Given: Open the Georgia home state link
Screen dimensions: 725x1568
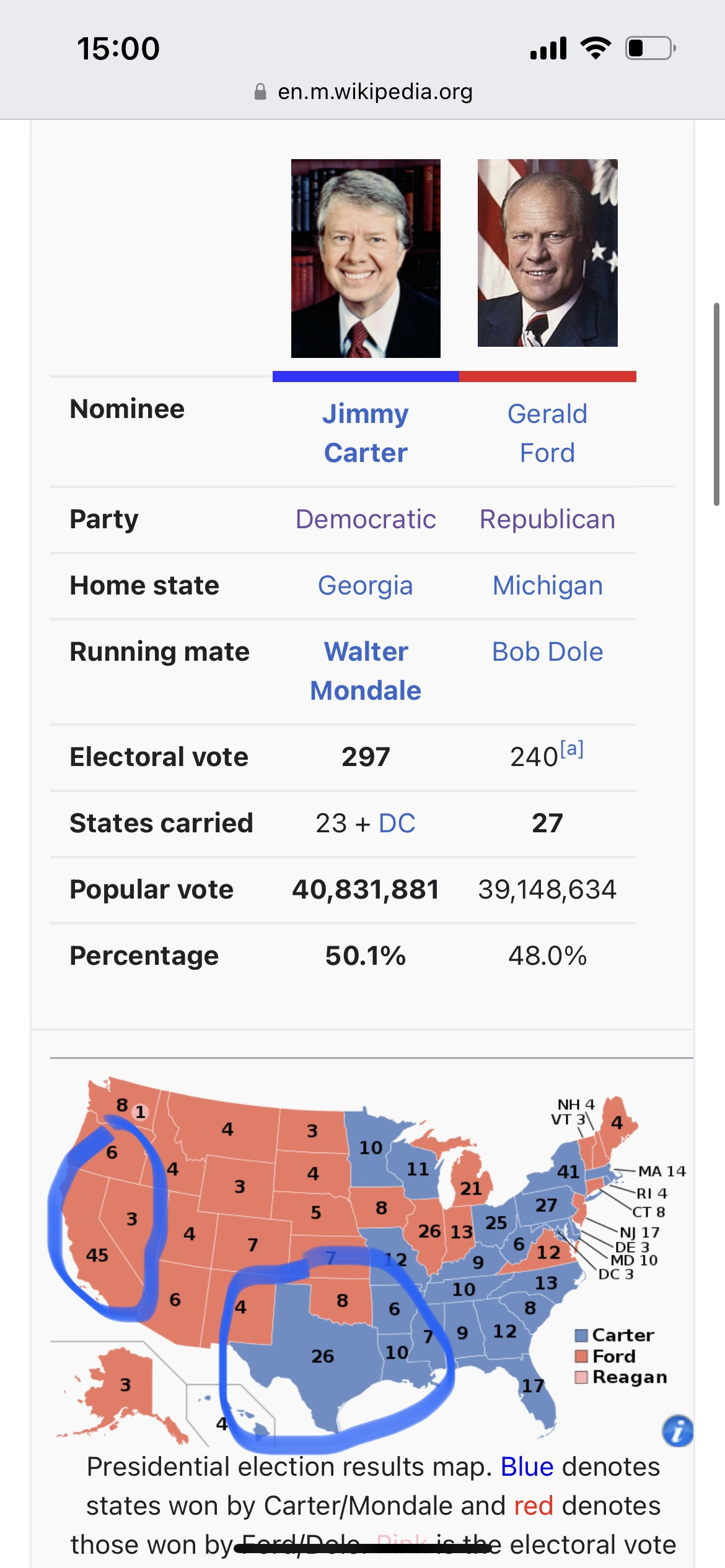Looking at the screenshot, I should coord(366,586).
